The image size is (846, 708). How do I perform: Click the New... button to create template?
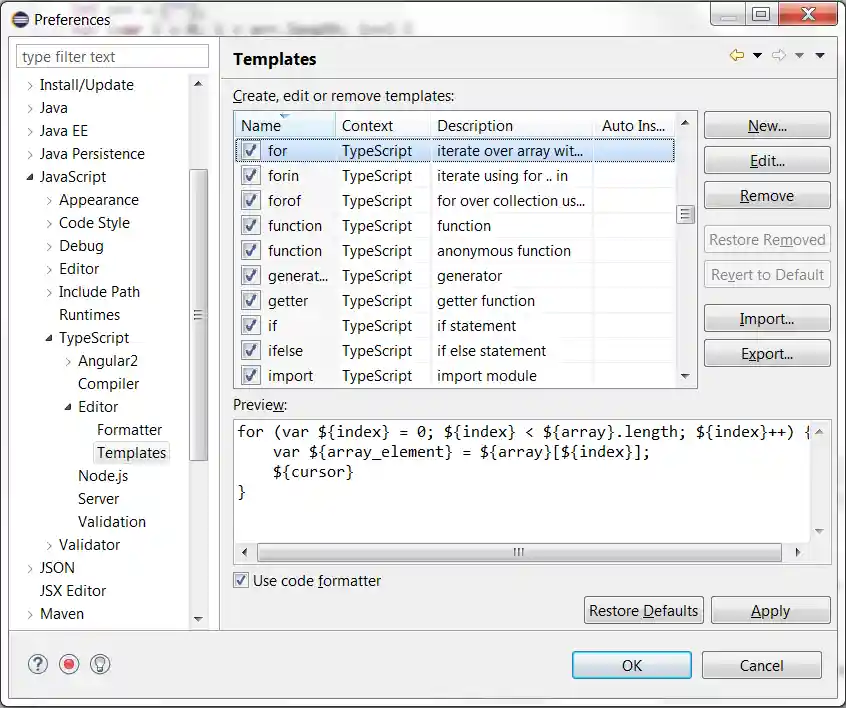[x=767, y=125]
